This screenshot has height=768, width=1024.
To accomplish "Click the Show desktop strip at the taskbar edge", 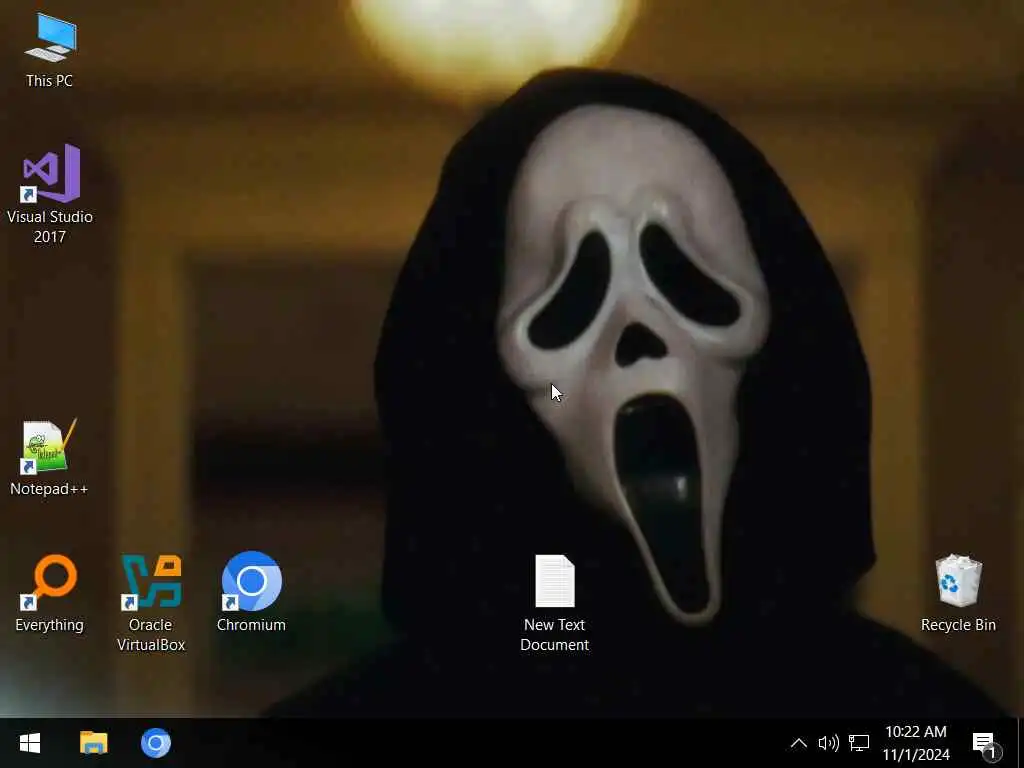I will pos(1021,743).
